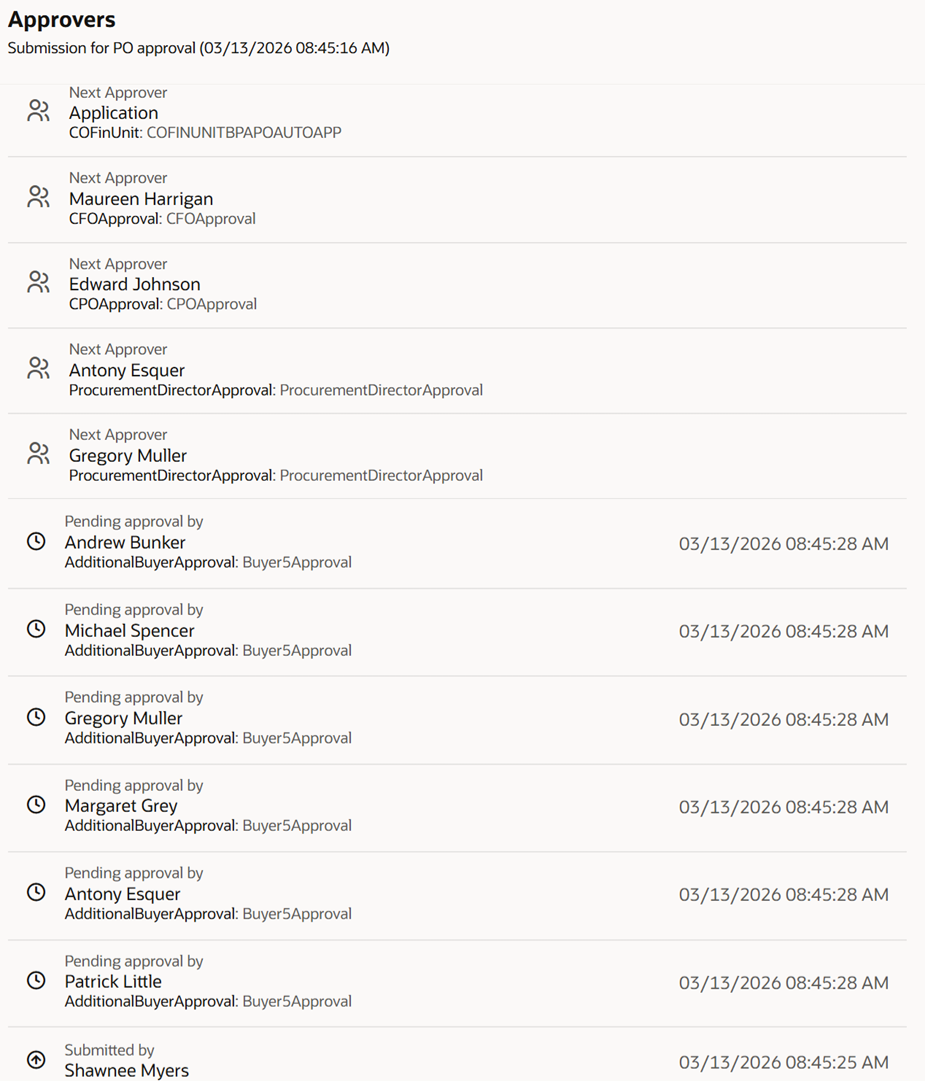Click the group icon beside Antony Esquer

(38, 368)
